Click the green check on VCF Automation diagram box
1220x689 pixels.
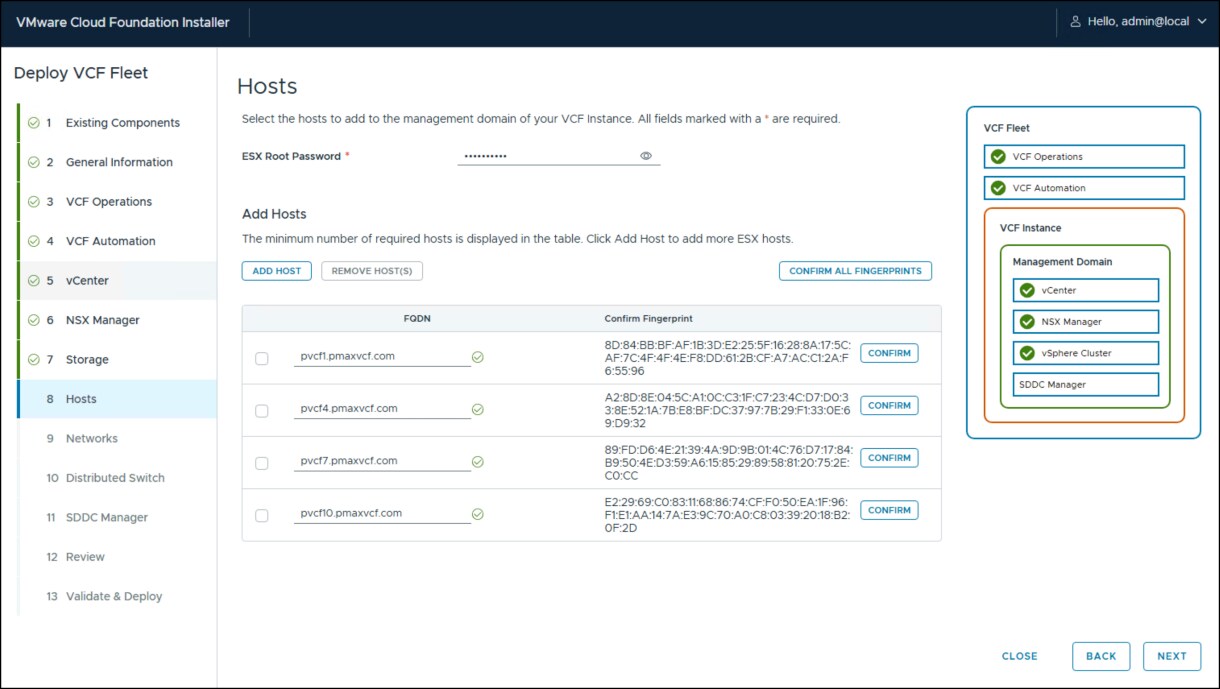pyautogui.click(x=998, y=188)
